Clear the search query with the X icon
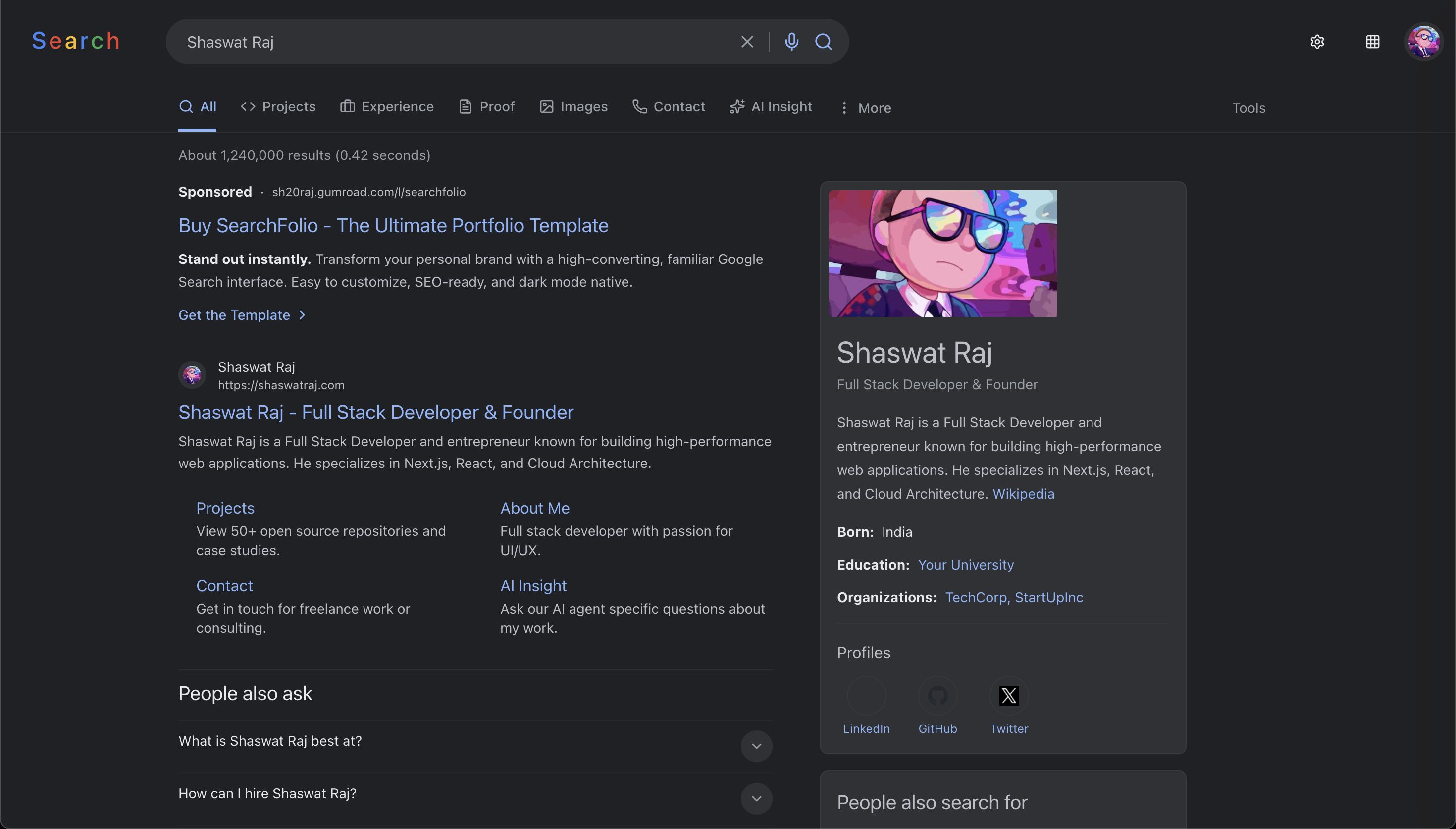This screenshot has height=829, width=1456. pos(746,42)
